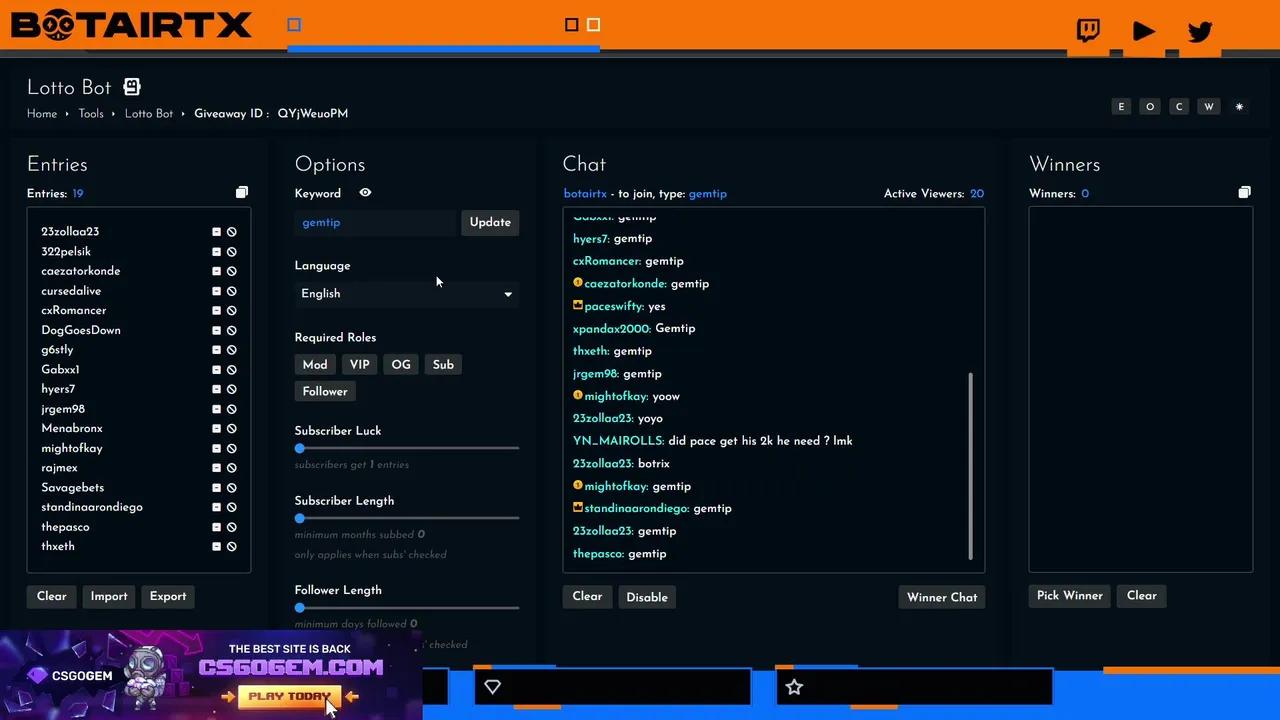Click the star icon in bottom bar
Image resolution: width=1280 pixels, height=720 pixels.
pos(794,687)
